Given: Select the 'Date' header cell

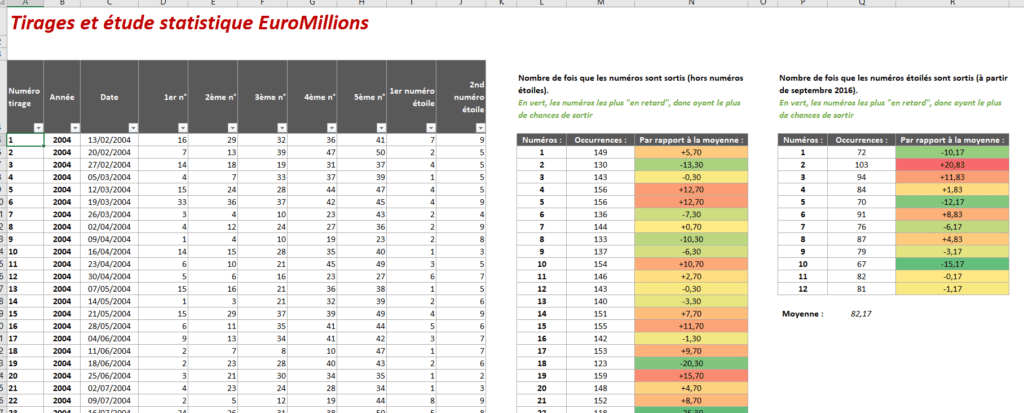Looking at the screenshot, I should point(110,97).
